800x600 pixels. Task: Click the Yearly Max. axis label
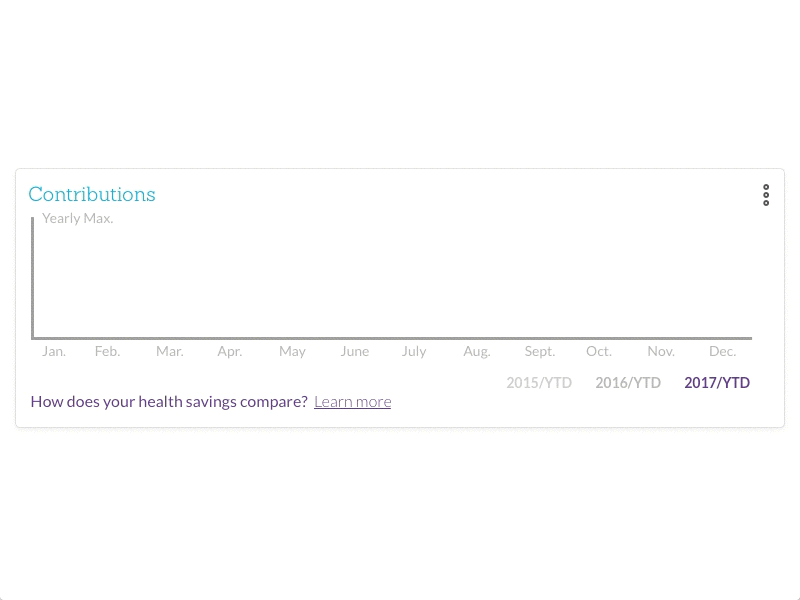[78, 218]
